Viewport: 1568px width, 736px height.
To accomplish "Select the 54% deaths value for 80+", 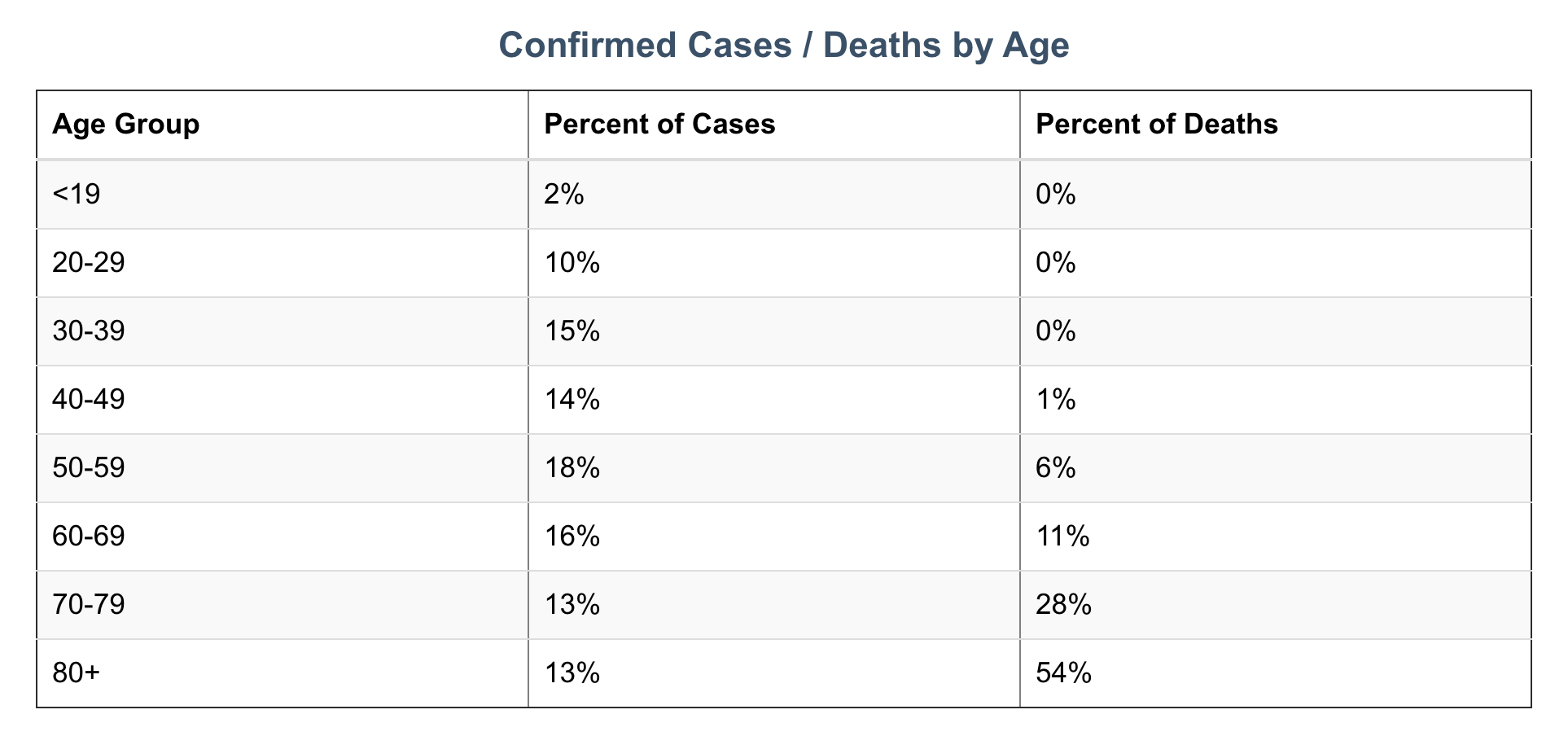I will [1063, 672].
